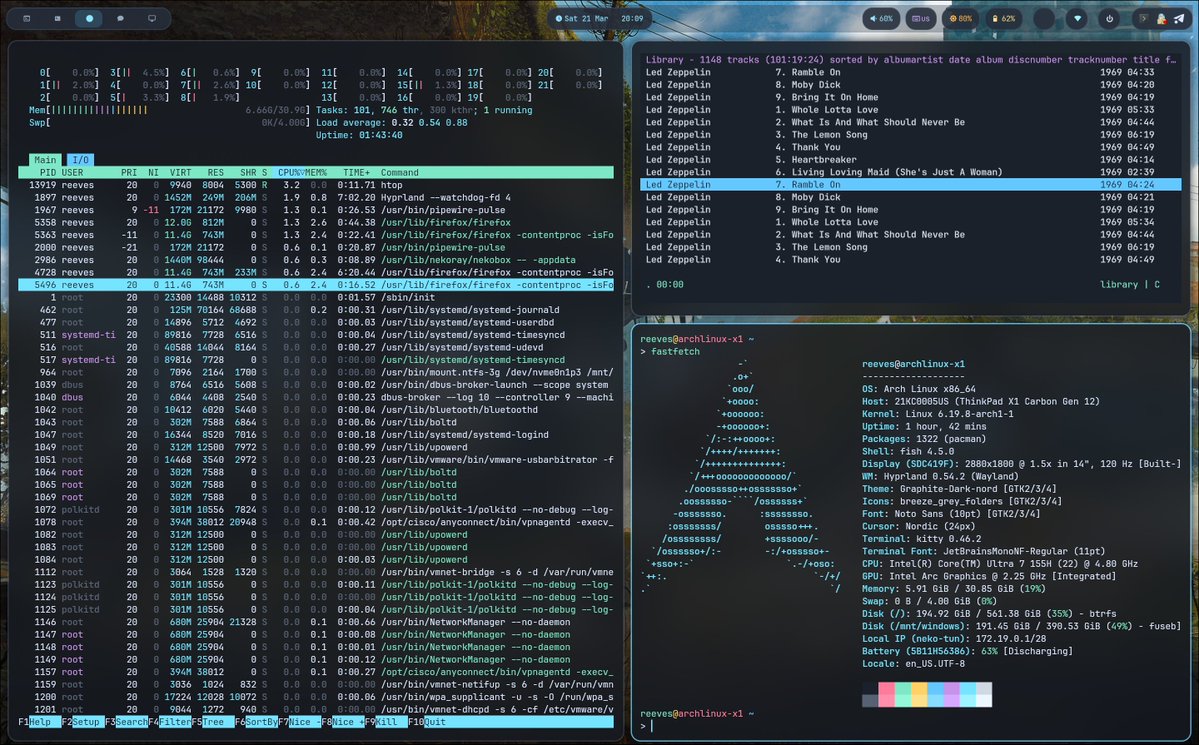Sort htop by the USER column header
Screen dimensions: 1199x745
click(x=72, y=173)
